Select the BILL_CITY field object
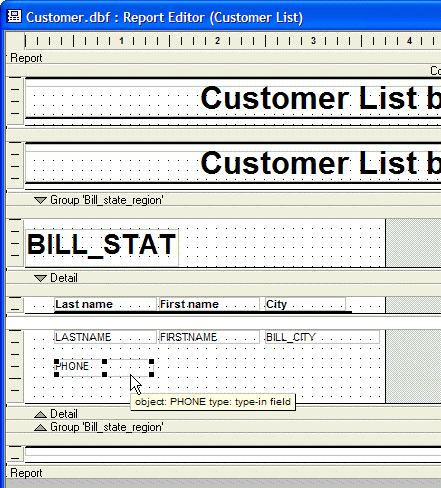 click(x=322, y=337)
